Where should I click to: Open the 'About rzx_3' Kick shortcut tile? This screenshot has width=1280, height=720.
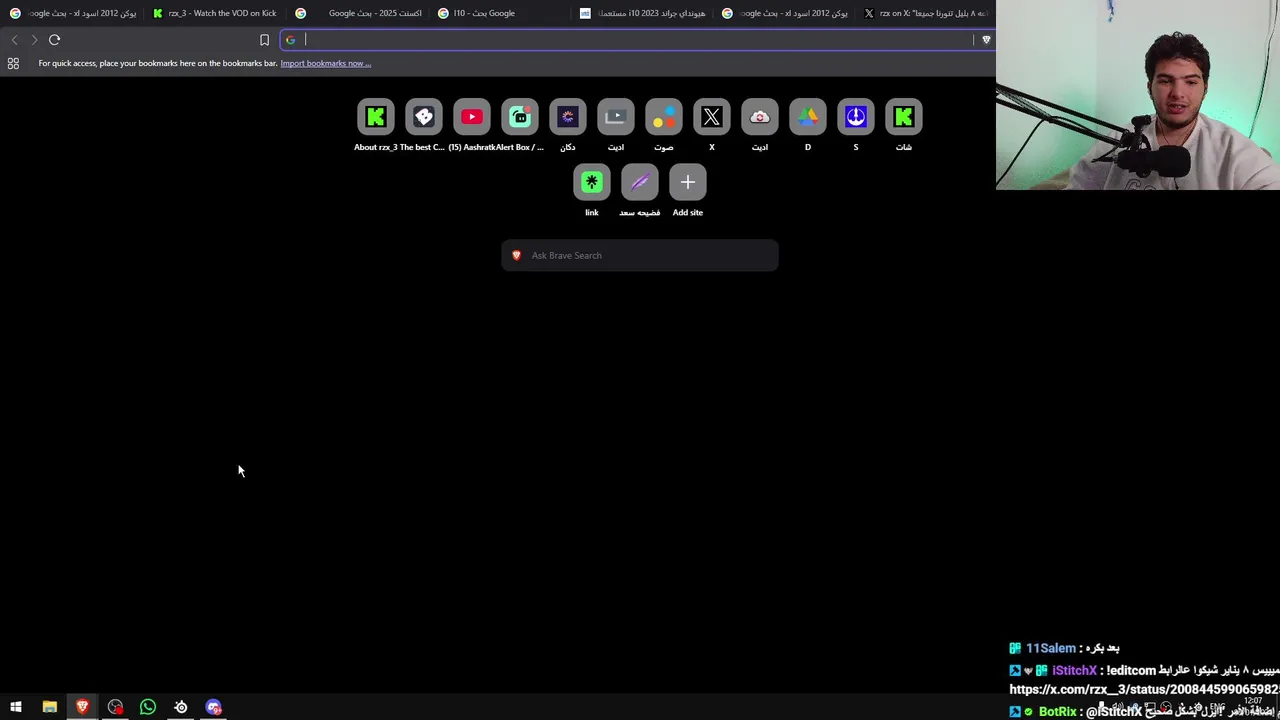[376, 118]
